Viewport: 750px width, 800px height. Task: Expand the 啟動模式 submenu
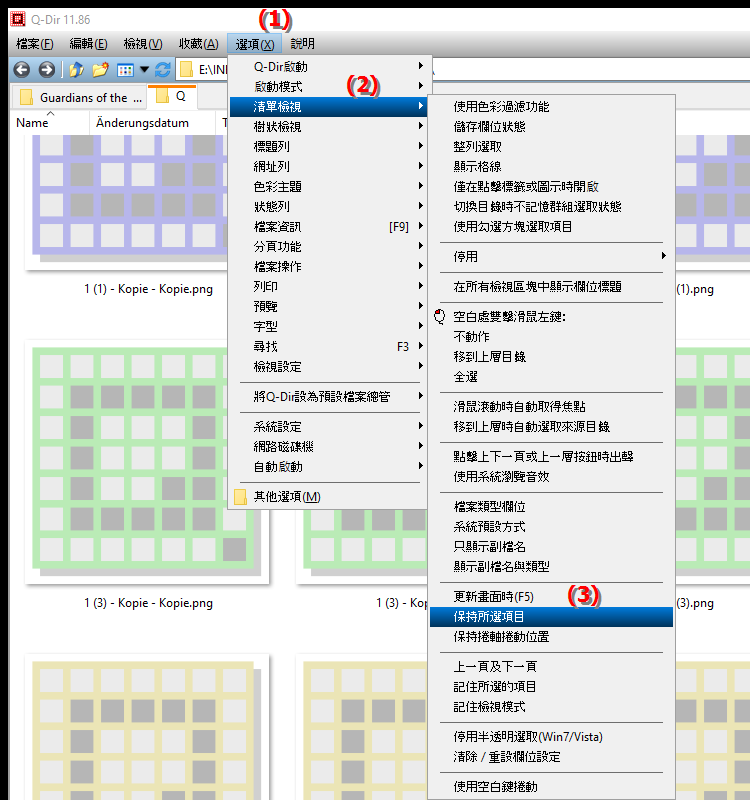pyautogui.click(x=328, y=87)
